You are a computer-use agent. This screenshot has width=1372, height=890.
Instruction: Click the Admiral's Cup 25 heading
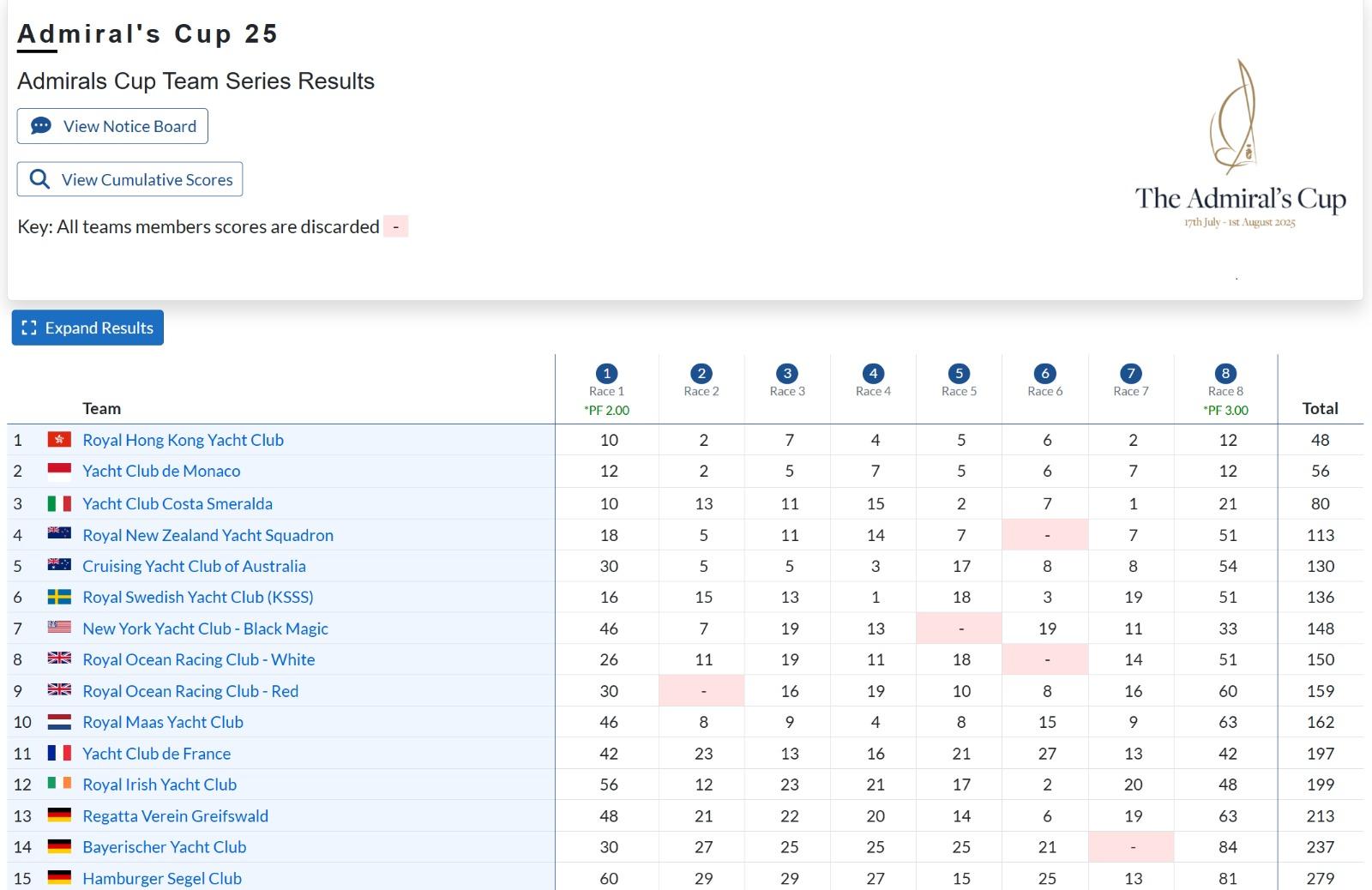coord(147,33)
